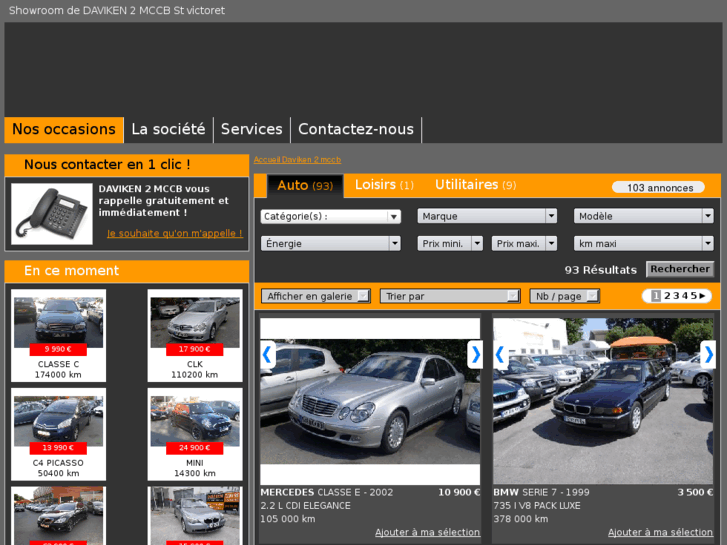Screen dimensions: 727x545
Task: Click the 735 I V8 PACK LUXE text
Action: (x=537, y=506)
